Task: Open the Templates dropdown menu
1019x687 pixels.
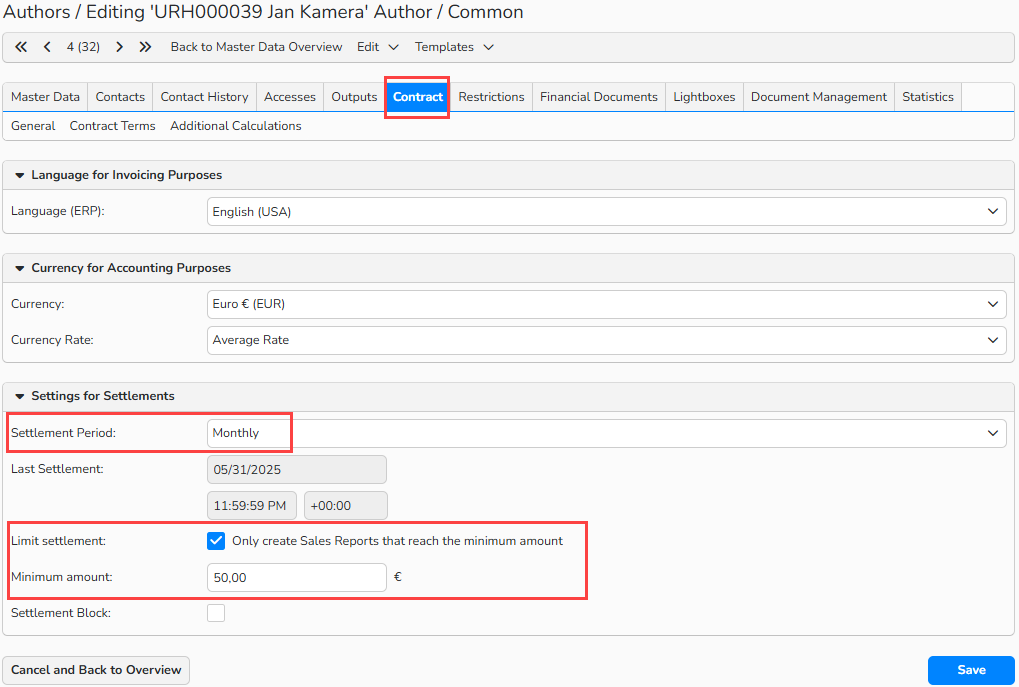Action: pos(454,47)
